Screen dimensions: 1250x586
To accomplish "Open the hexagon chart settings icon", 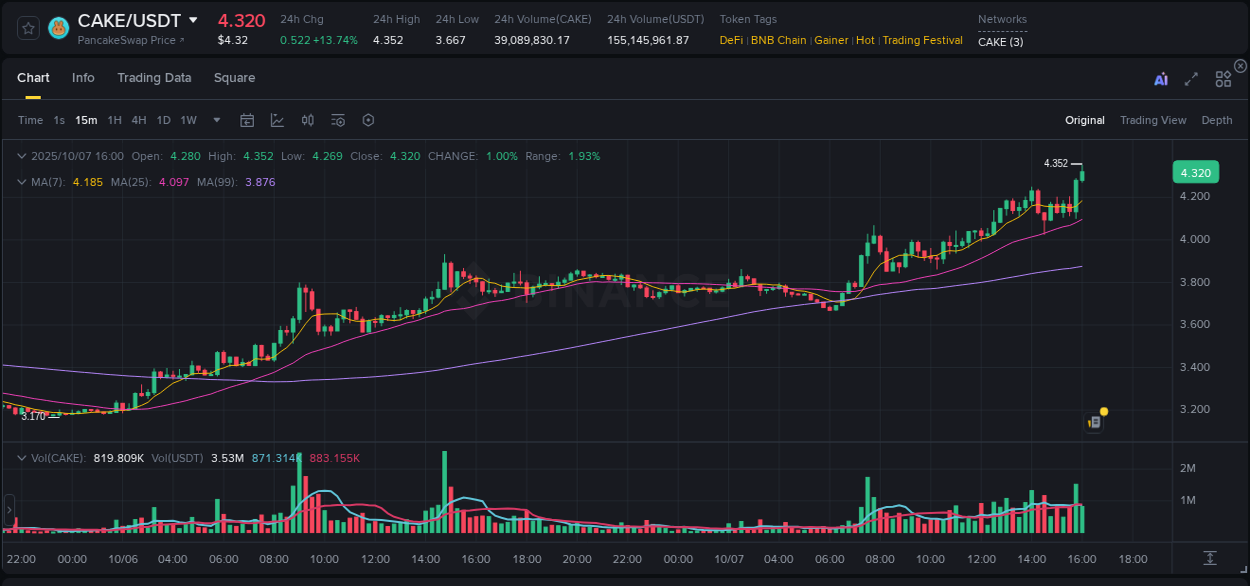I will pos(367,120).
